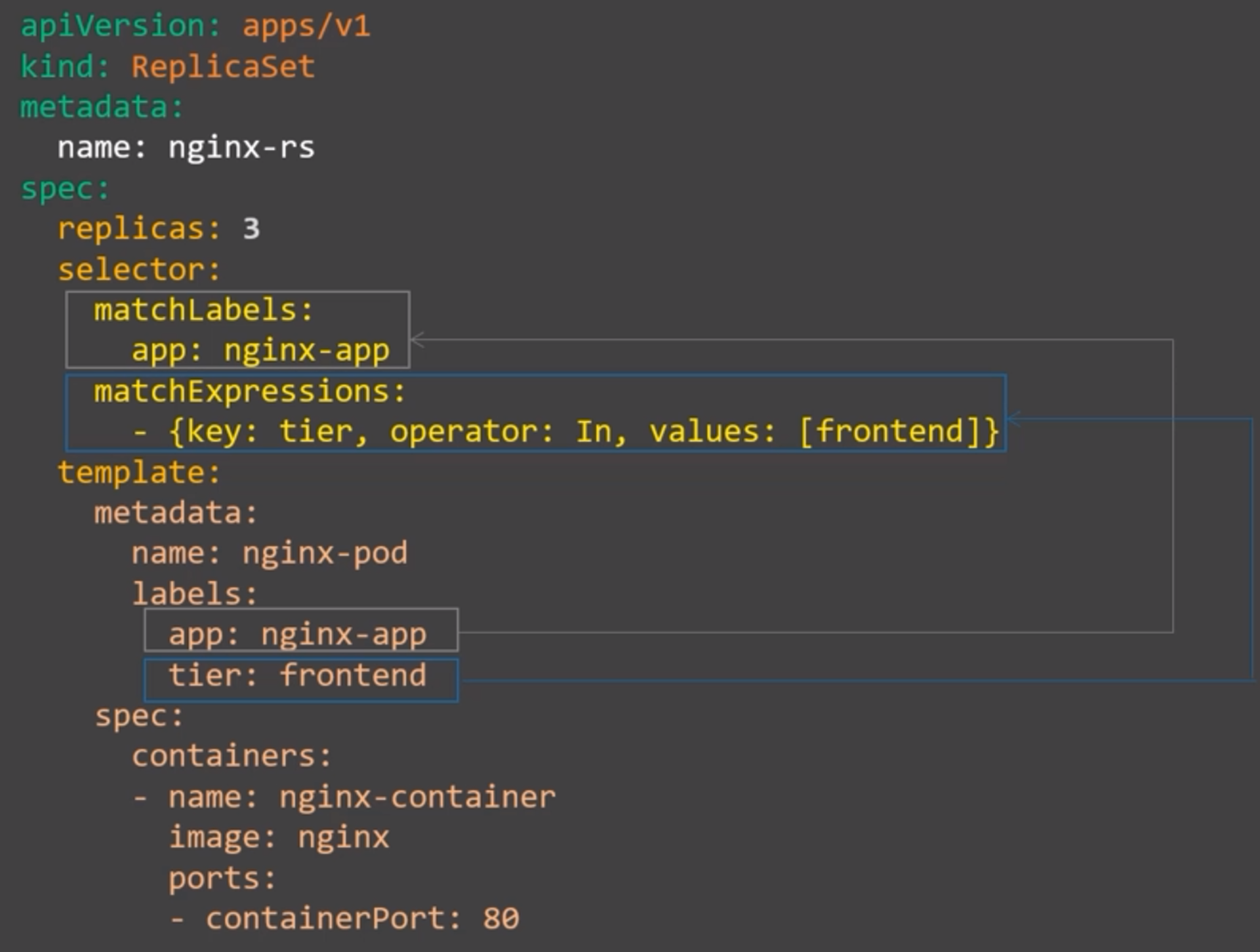This screenshot has height=952, width=1260.
Task: Click the '- name: nginx-container' line
Action: [x=344, y=797]
